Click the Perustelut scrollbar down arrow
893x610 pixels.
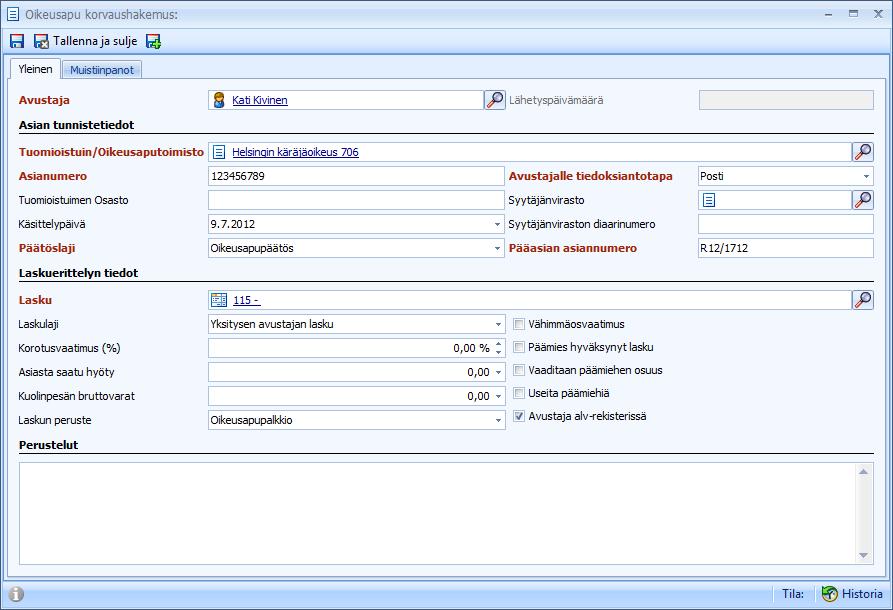tap(863, 555)
